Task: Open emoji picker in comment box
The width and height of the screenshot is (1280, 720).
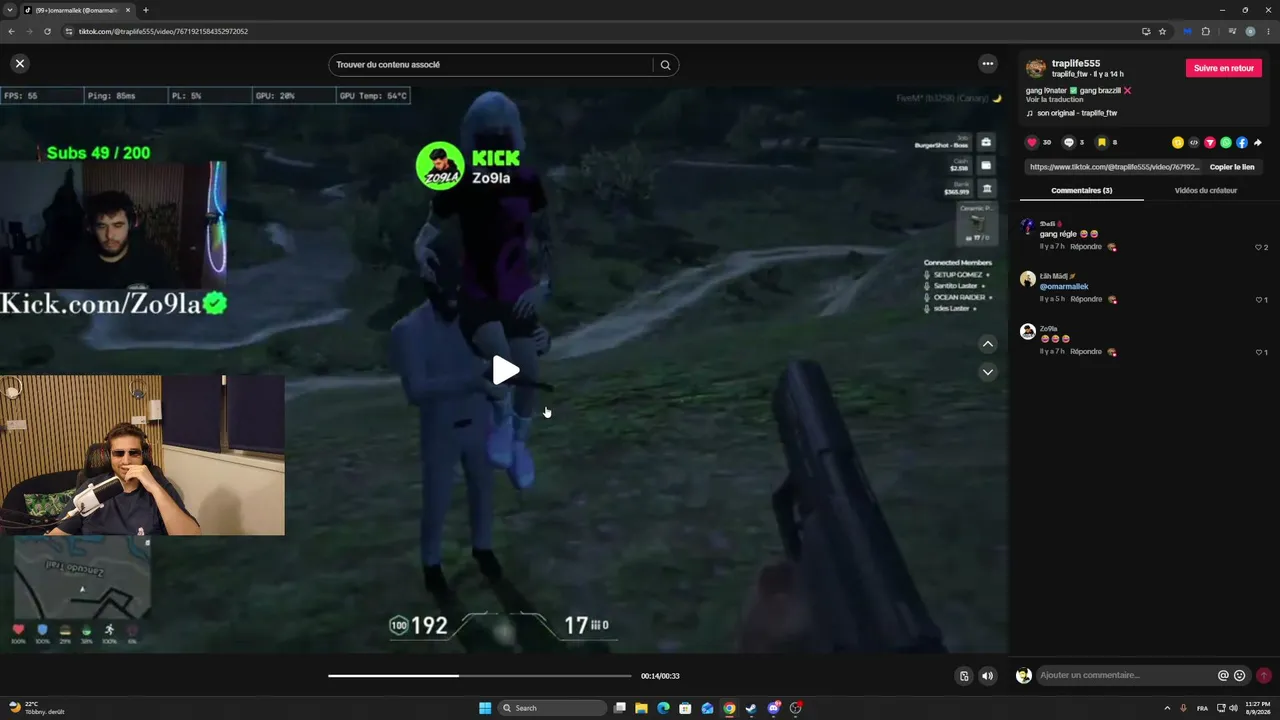Action: click(x=1240, y=676)
